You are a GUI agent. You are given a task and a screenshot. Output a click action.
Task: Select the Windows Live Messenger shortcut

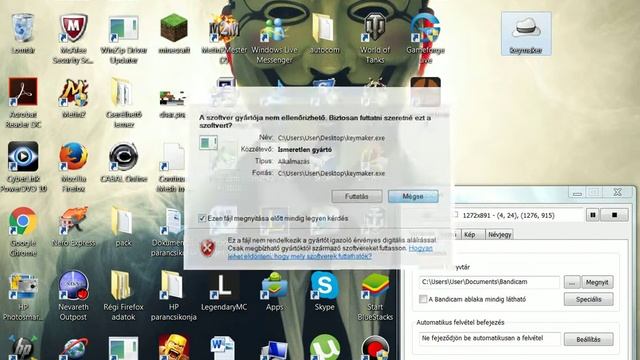point(274,39)
